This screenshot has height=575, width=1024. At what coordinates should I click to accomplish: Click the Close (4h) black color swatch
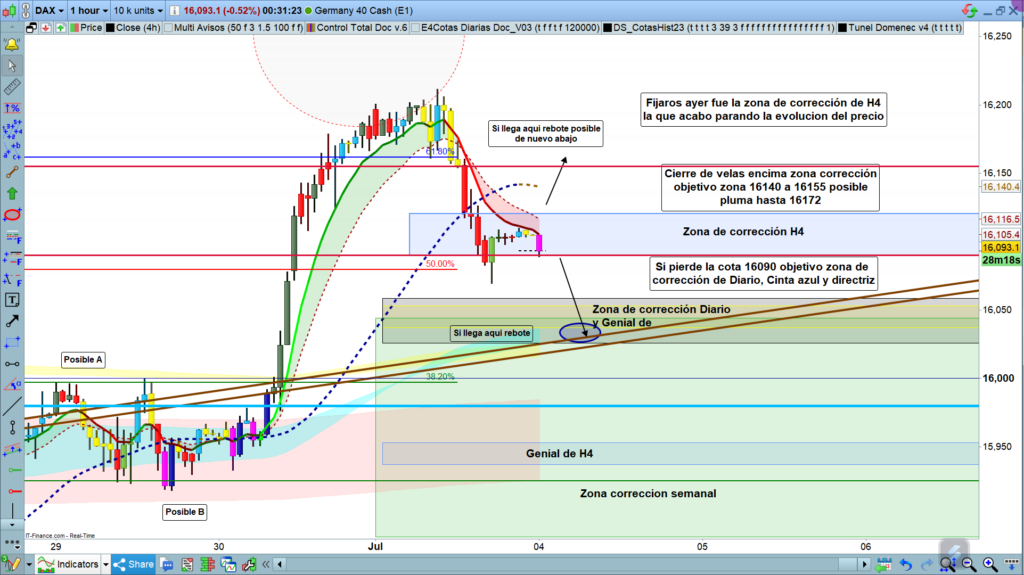(x=109, y=28)
